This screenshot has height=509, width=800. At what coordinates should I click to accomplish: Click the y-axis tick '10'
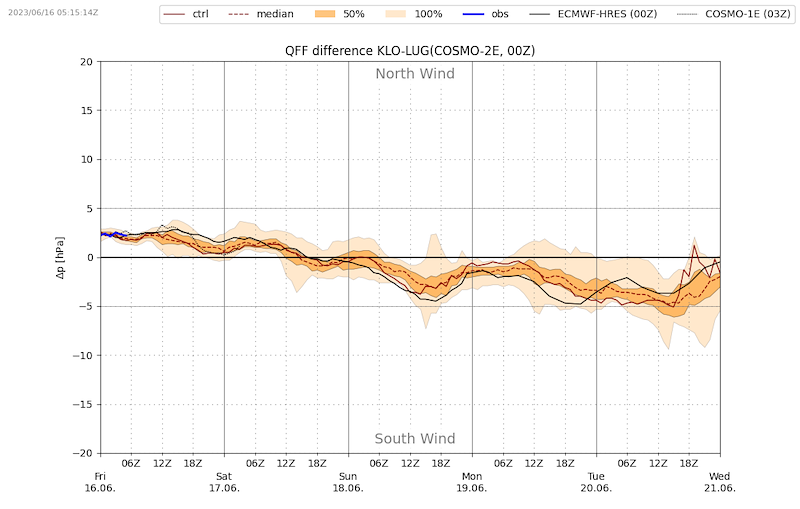[87, 160]
